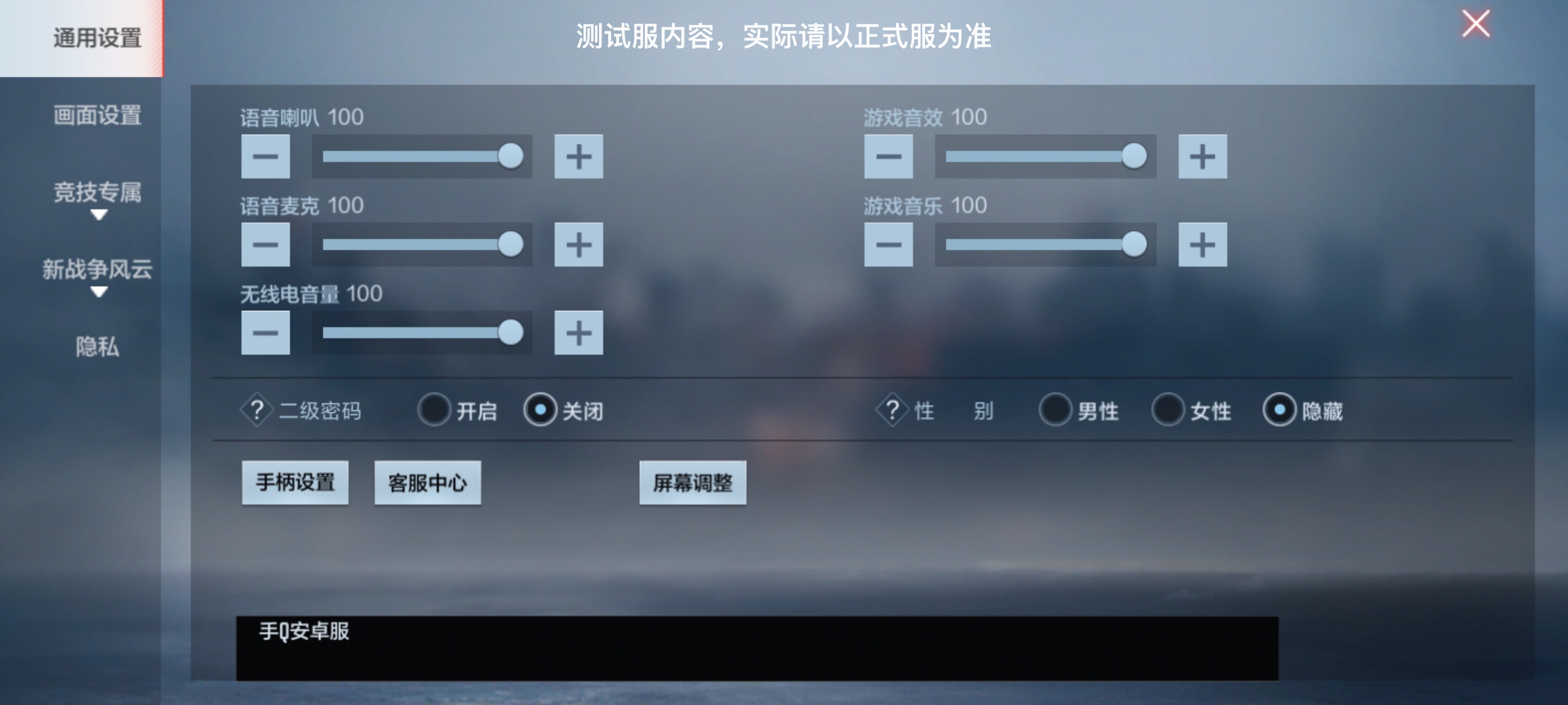The height and width of the screenshot is (705, 1568).
Task: Click 游戏音效 volume slider handle
Action: pyautogui.click(x=1133, y=157)
